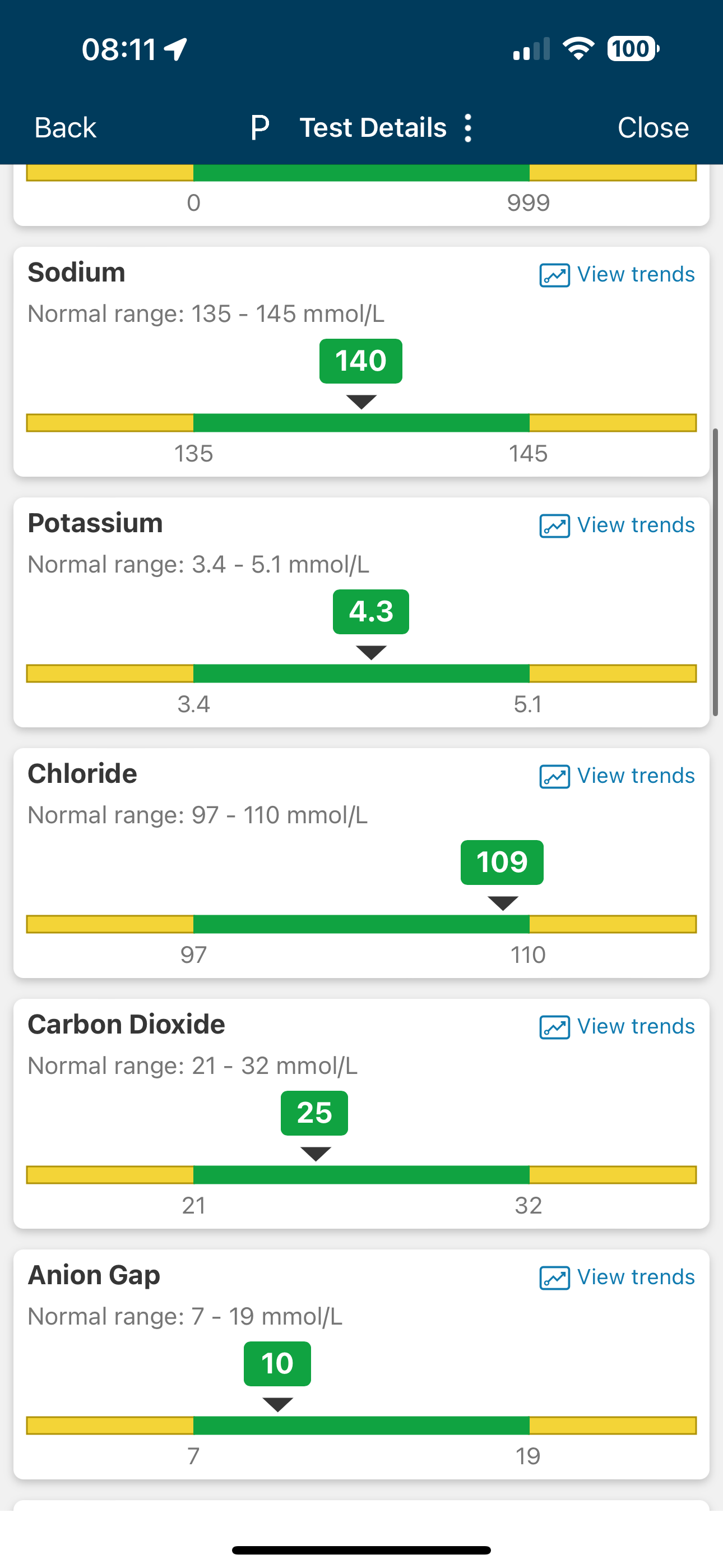The width and height of the screenshot is (723, 1568).
Task: Tap the Sodium 140 value badge
Action: tap(361, 361)
